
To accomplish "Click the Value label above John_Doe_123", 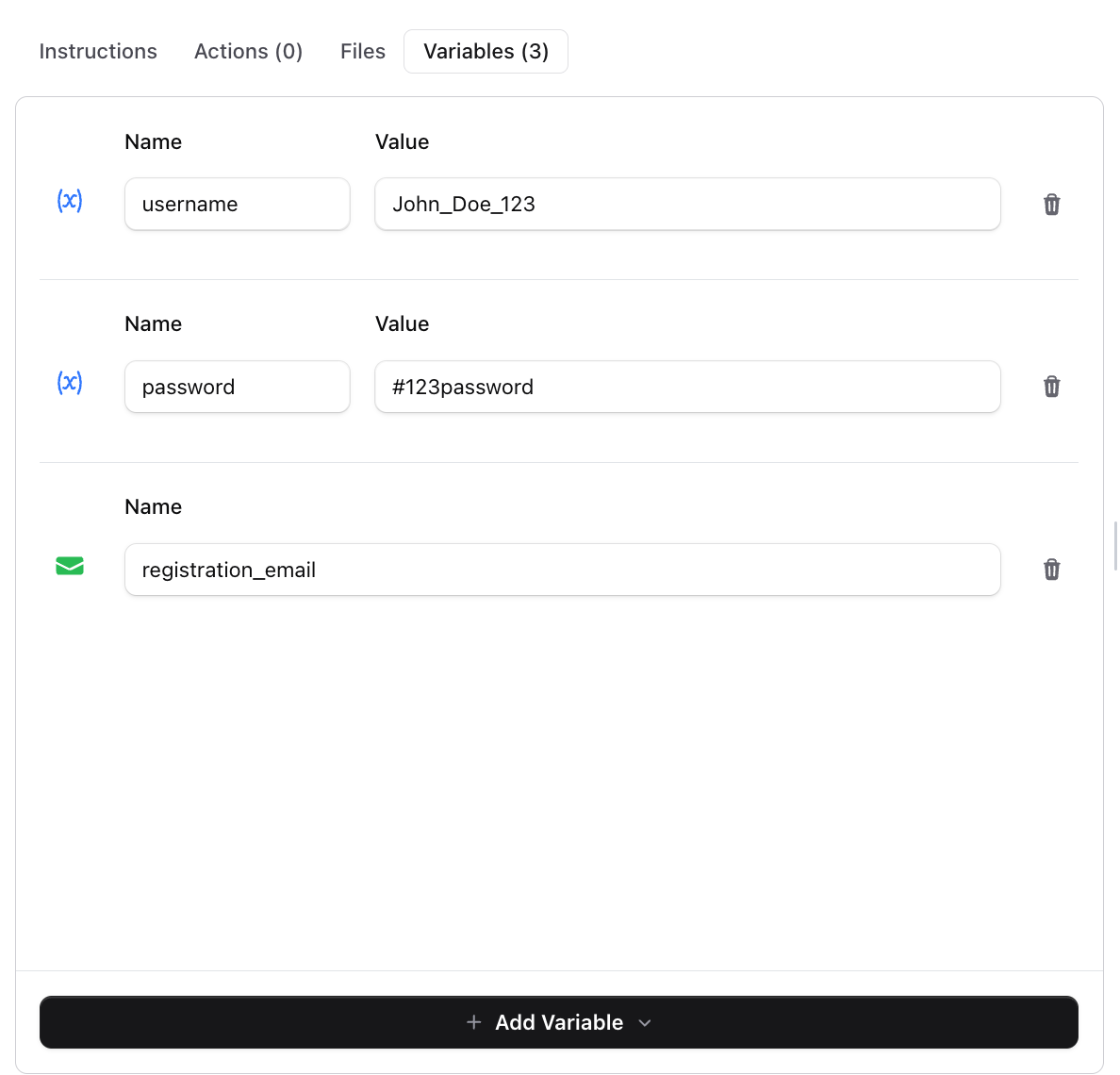I will (x=403, y=141).
